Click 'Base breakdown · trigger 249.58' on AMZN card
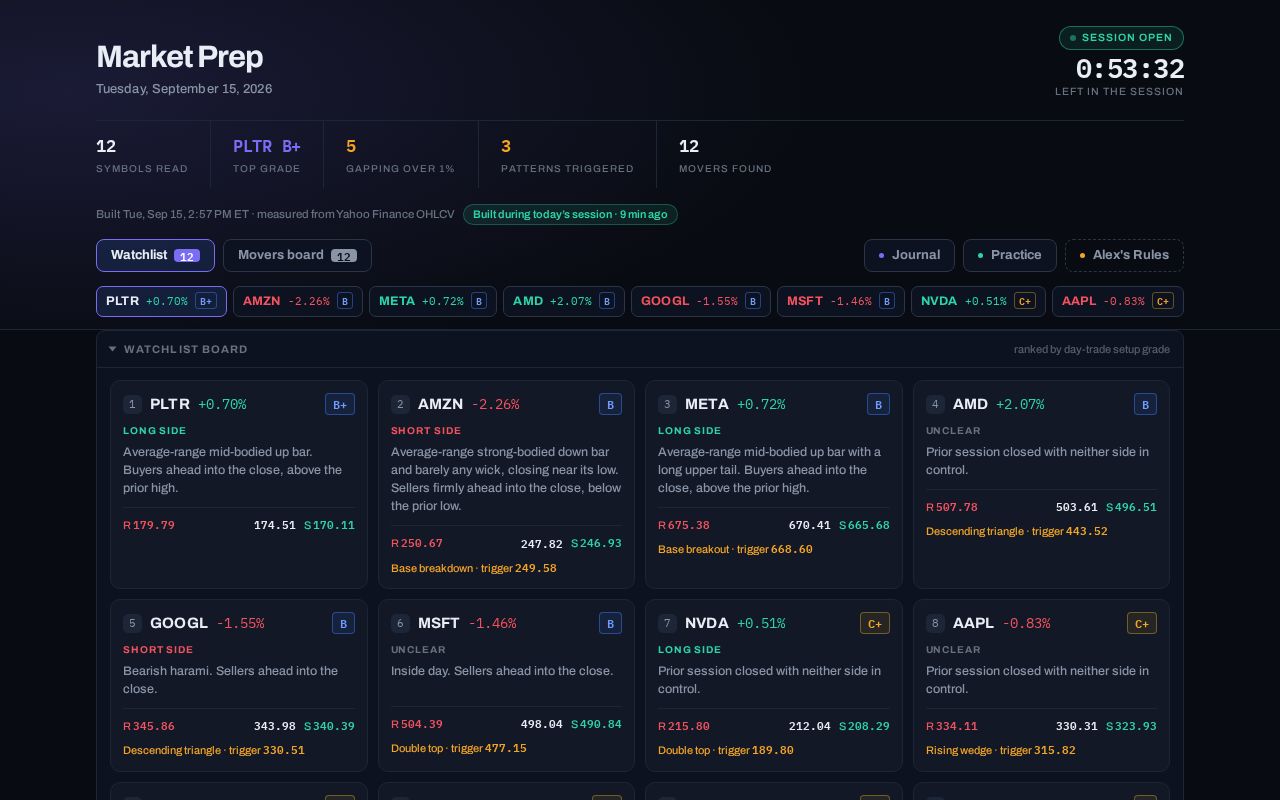 click(474, 568)
